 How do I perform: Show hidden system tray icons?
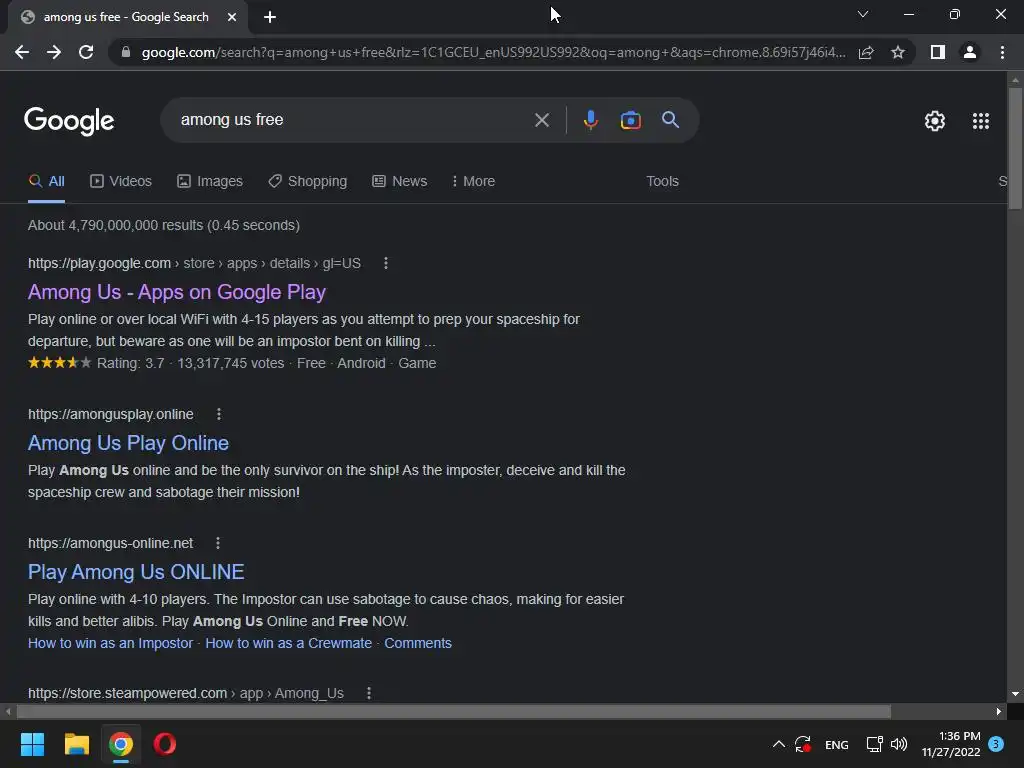(778, 744)
